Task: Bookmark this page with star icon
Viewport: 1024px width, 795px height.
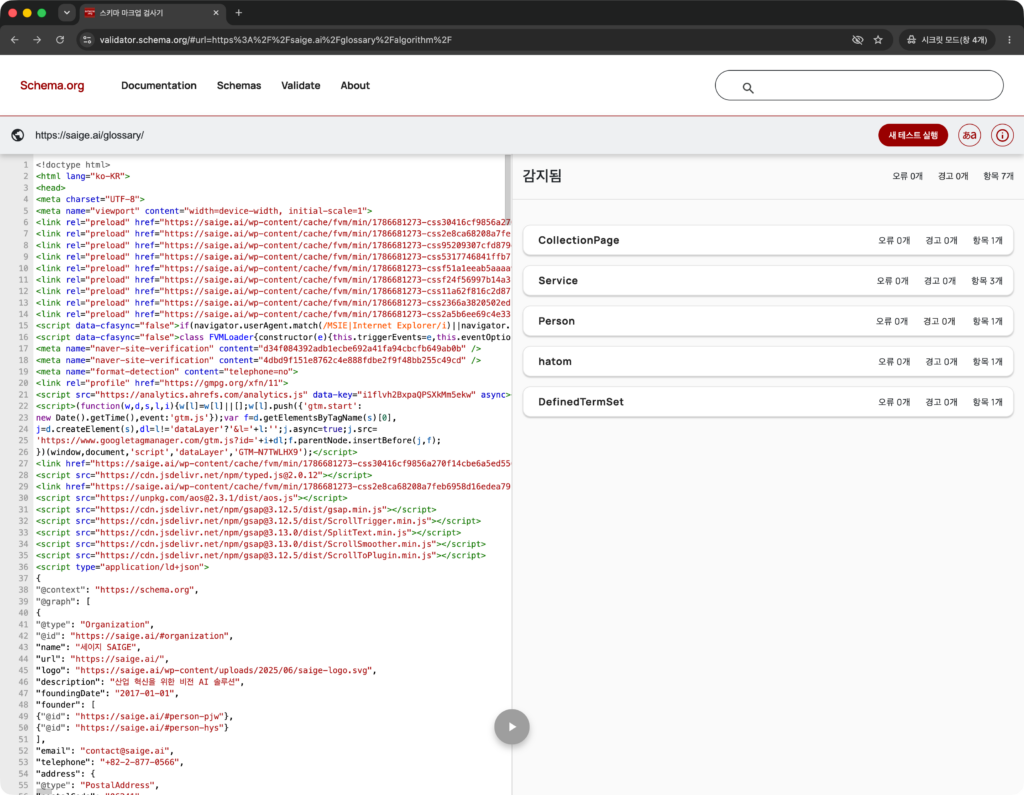Action: [878, 40]
